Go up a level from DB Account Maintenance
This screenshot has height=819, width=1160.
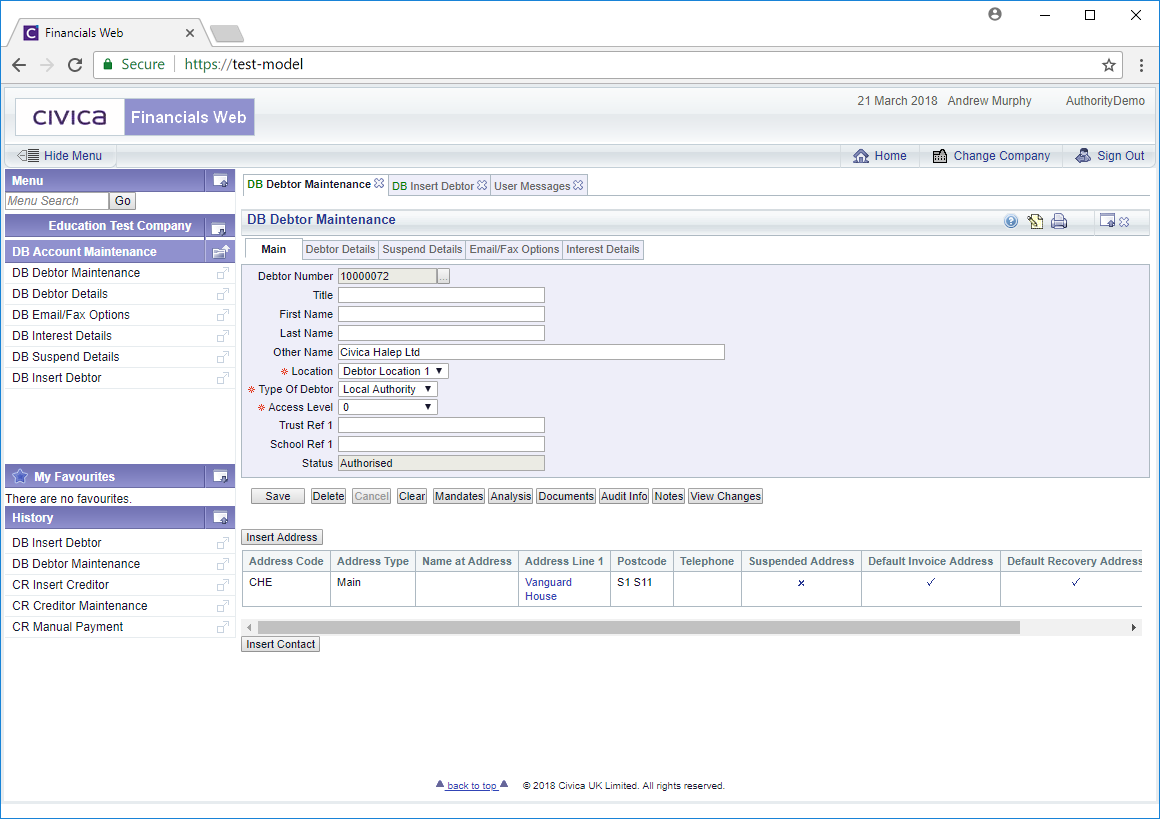click(220, 252)
